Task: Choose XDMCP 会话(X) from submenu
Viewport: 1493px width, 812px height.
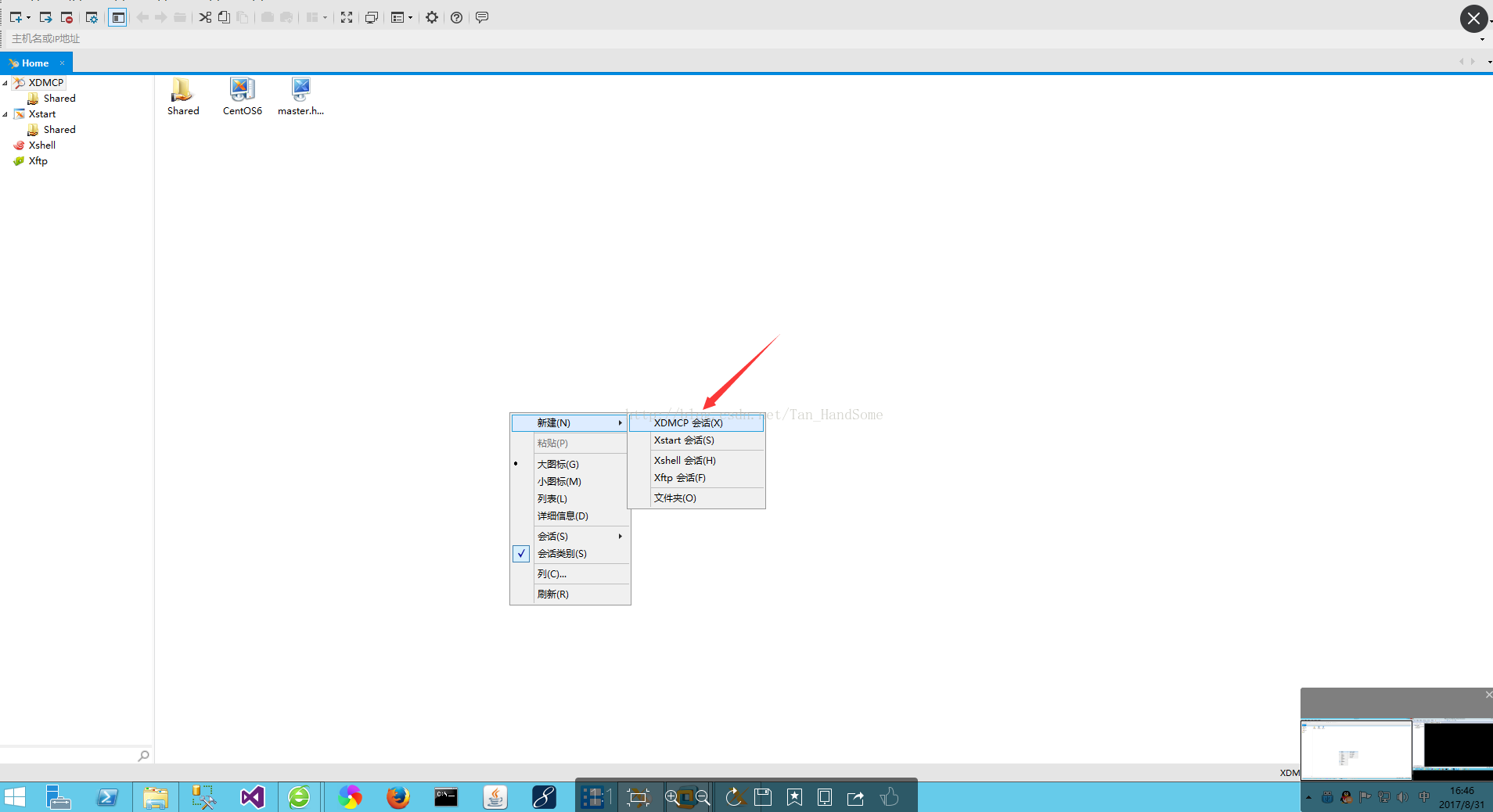Action: [x=696, y=422]
